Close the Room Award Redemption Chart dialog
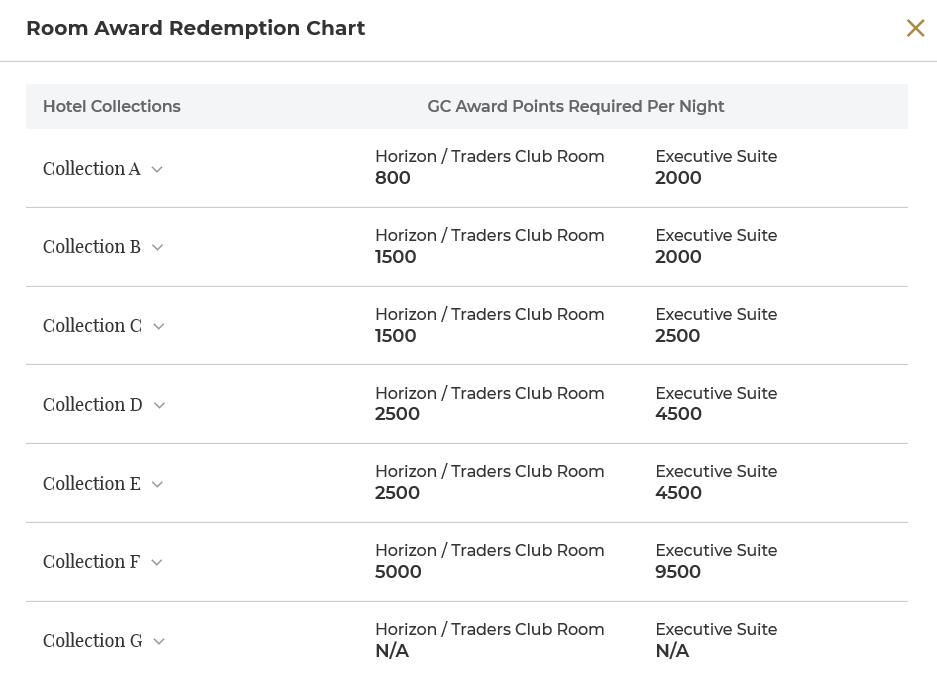Image resolution: width=937 pixels, height=673 pixels. pos(915,28)
